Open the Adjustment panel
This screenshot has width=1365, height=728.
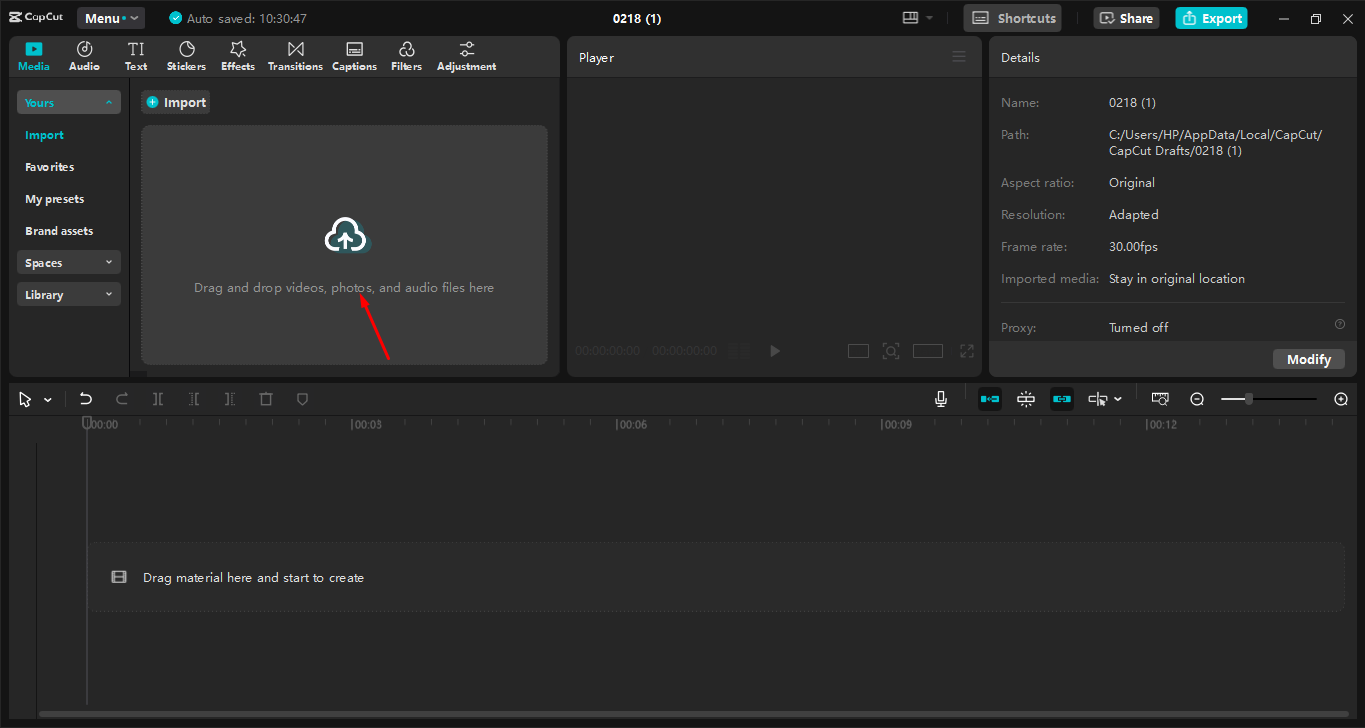[466, 55]
